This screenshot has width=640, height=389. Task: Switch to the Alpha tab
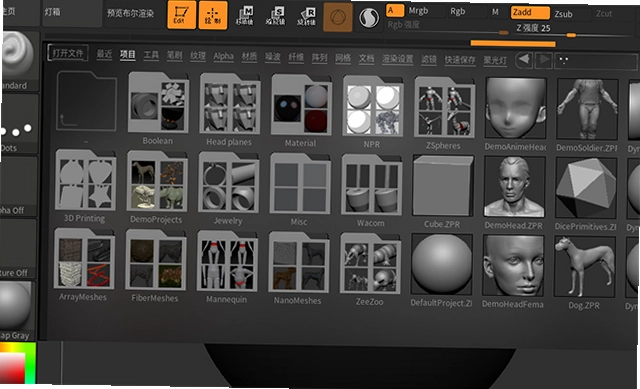223,56
